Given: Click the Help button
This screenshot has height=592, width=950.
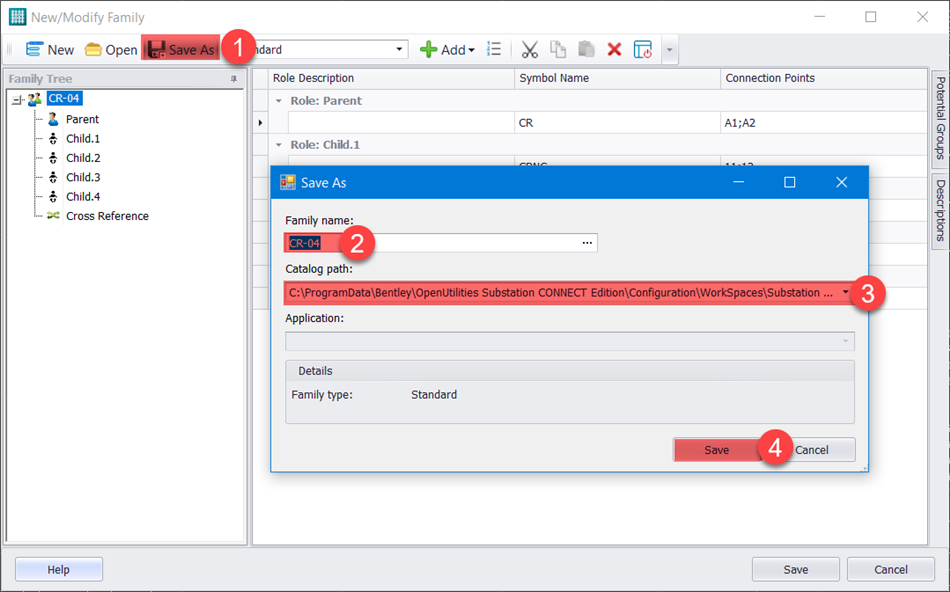Looking at the screenshot, I should pyautogui.click(x=58, y=569).
